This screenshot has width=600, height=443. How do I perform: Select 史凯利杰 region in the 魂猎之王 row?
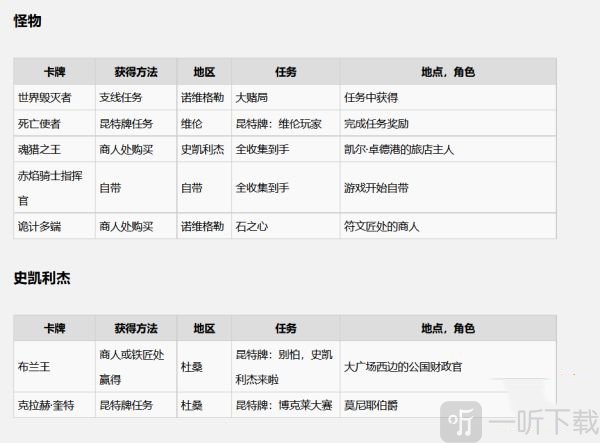[x=202, y=149]
